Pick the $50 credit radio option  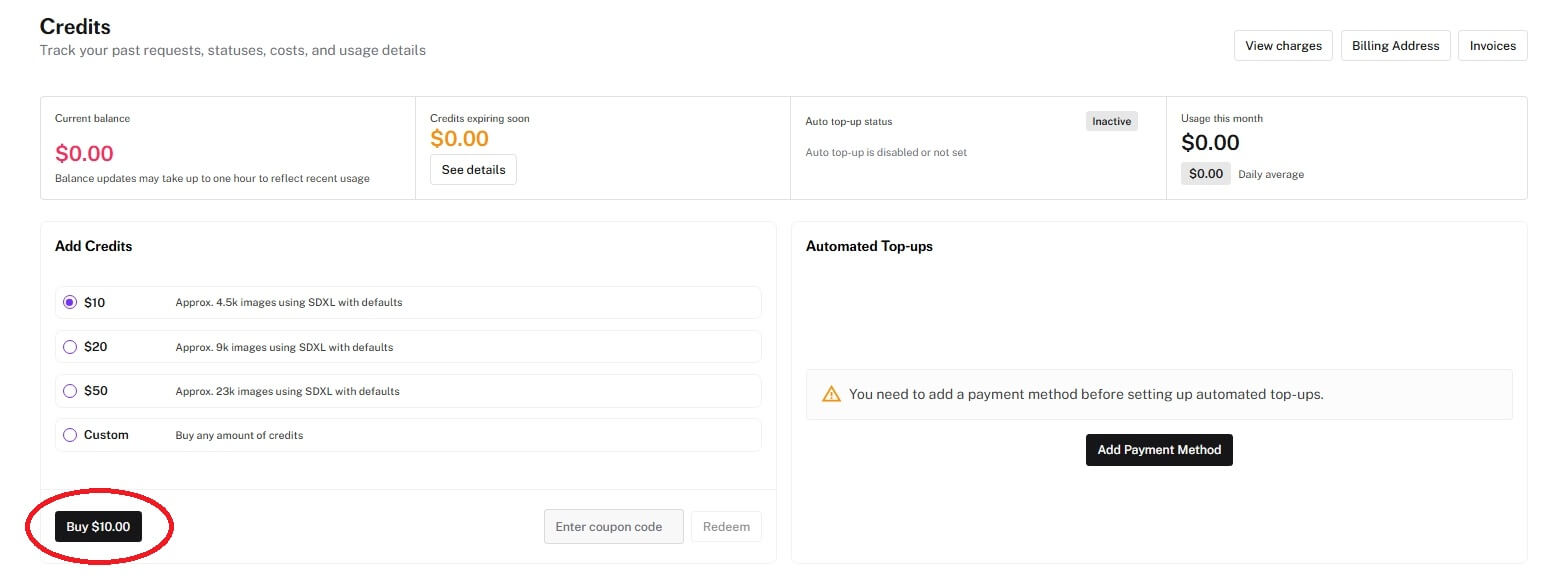pyautogui.click(x=70, y=391)
